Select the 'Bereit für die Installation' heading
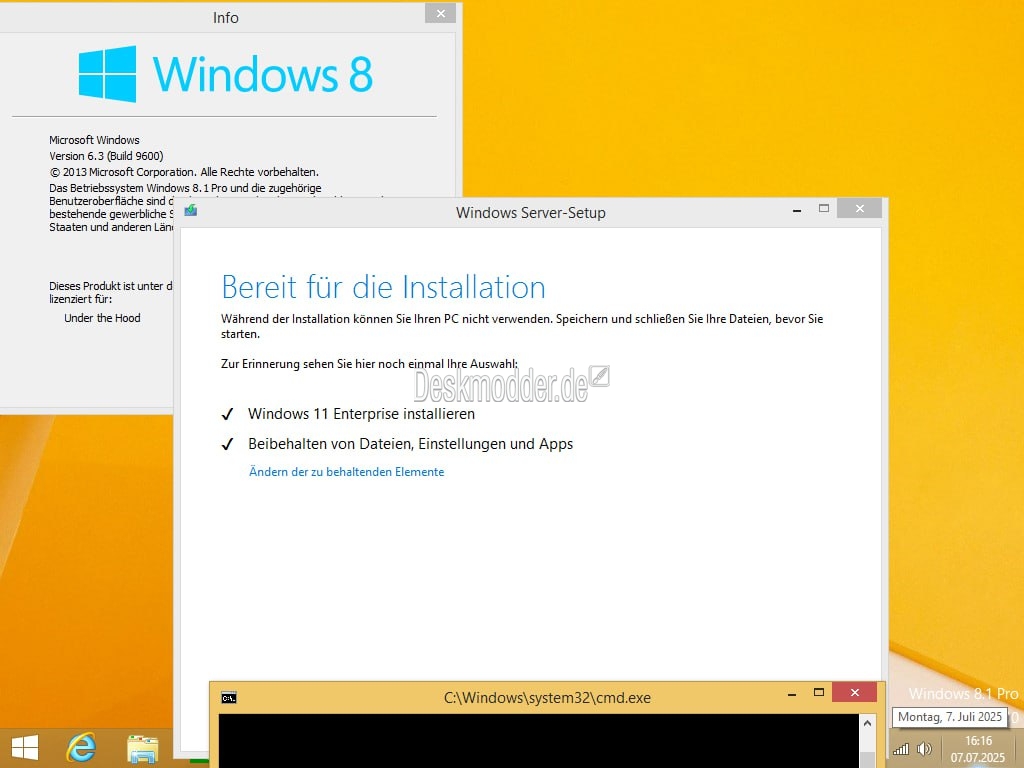This screenshot has height=768, width=1024. (x=383, y=287)
